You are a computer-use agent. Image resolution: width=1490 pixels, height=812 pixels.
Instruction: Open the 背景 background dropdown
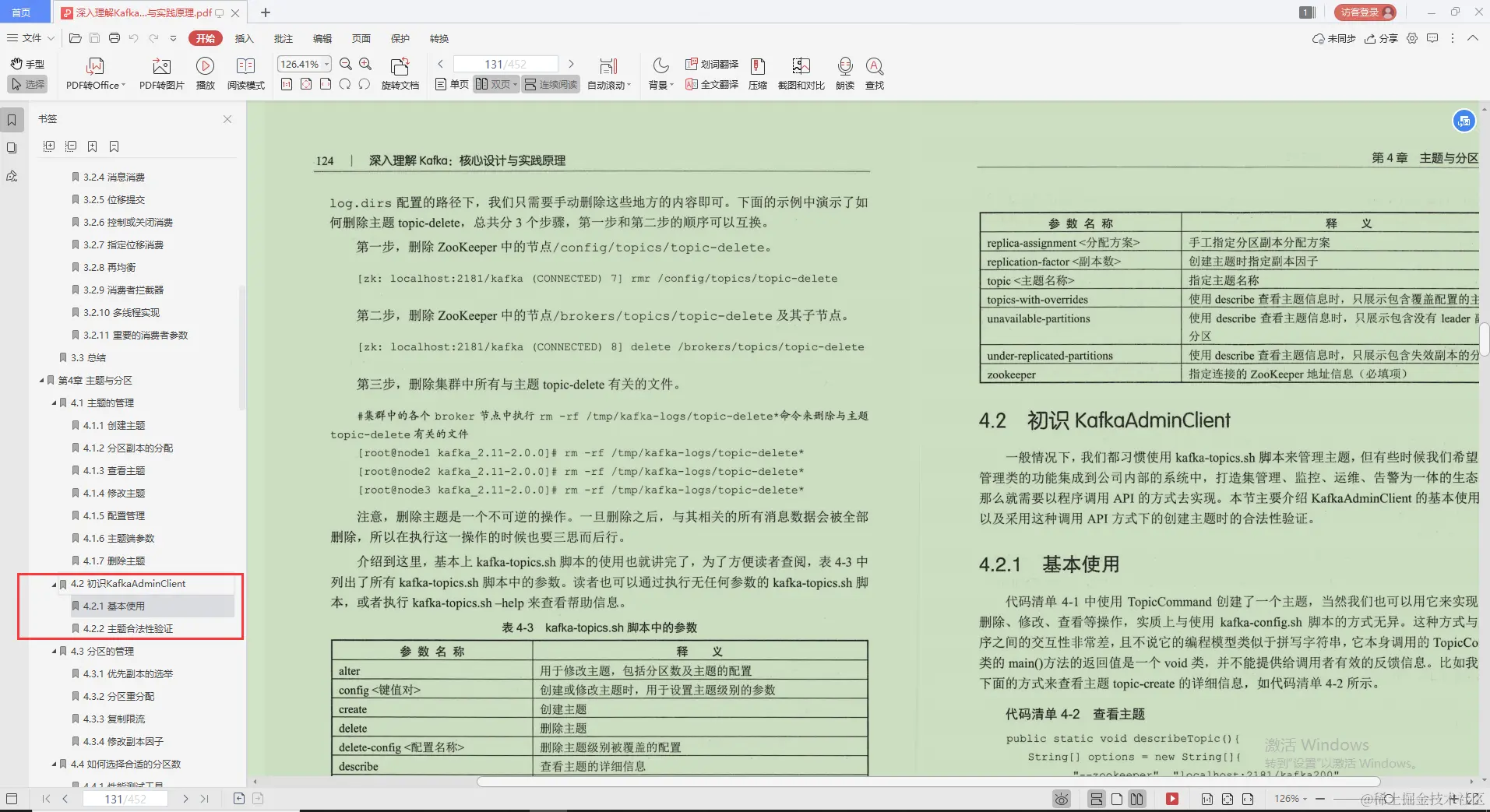(x=659, y=74)
